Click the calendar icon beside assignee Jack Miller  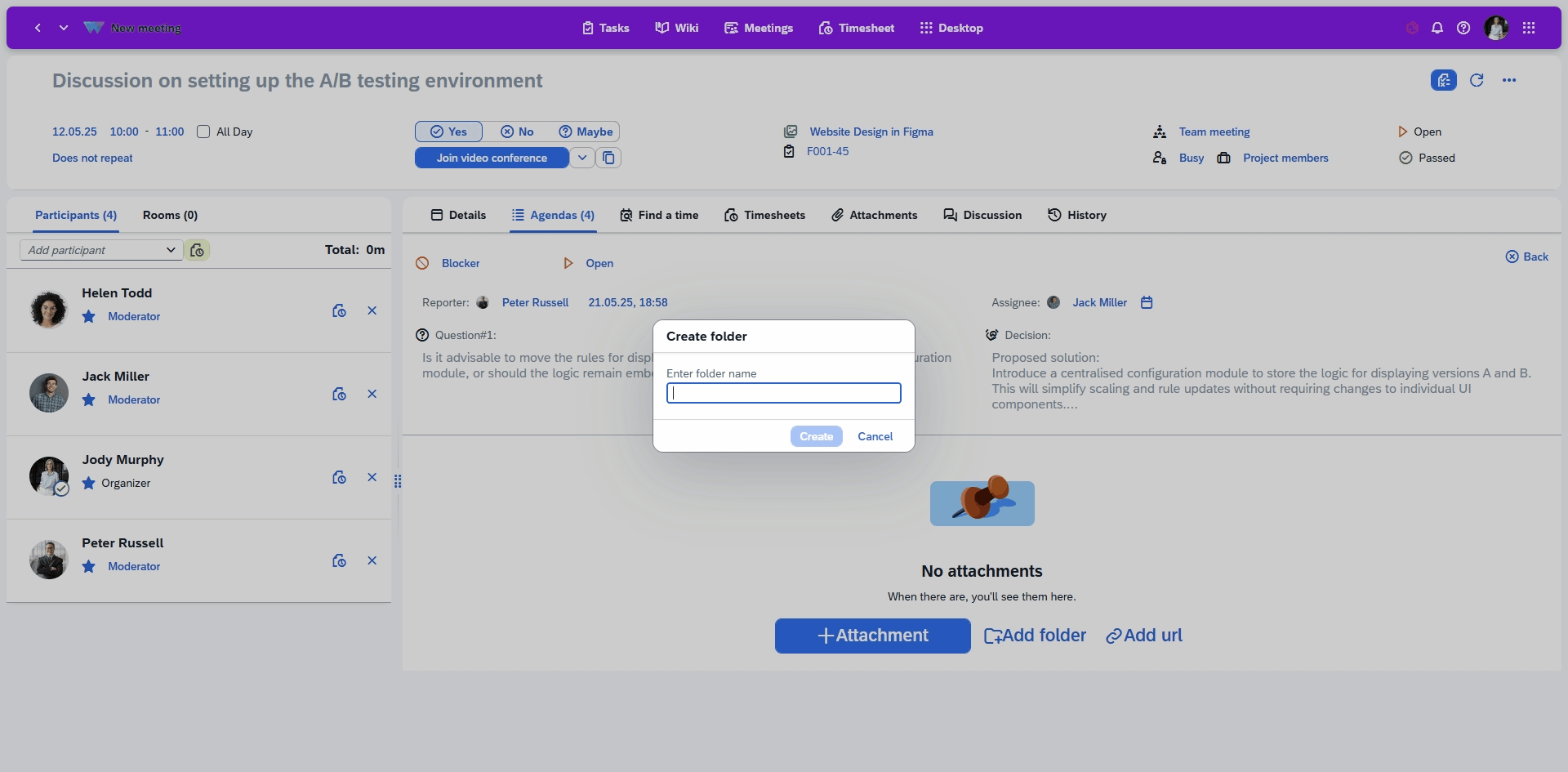tap(1147, 302)
